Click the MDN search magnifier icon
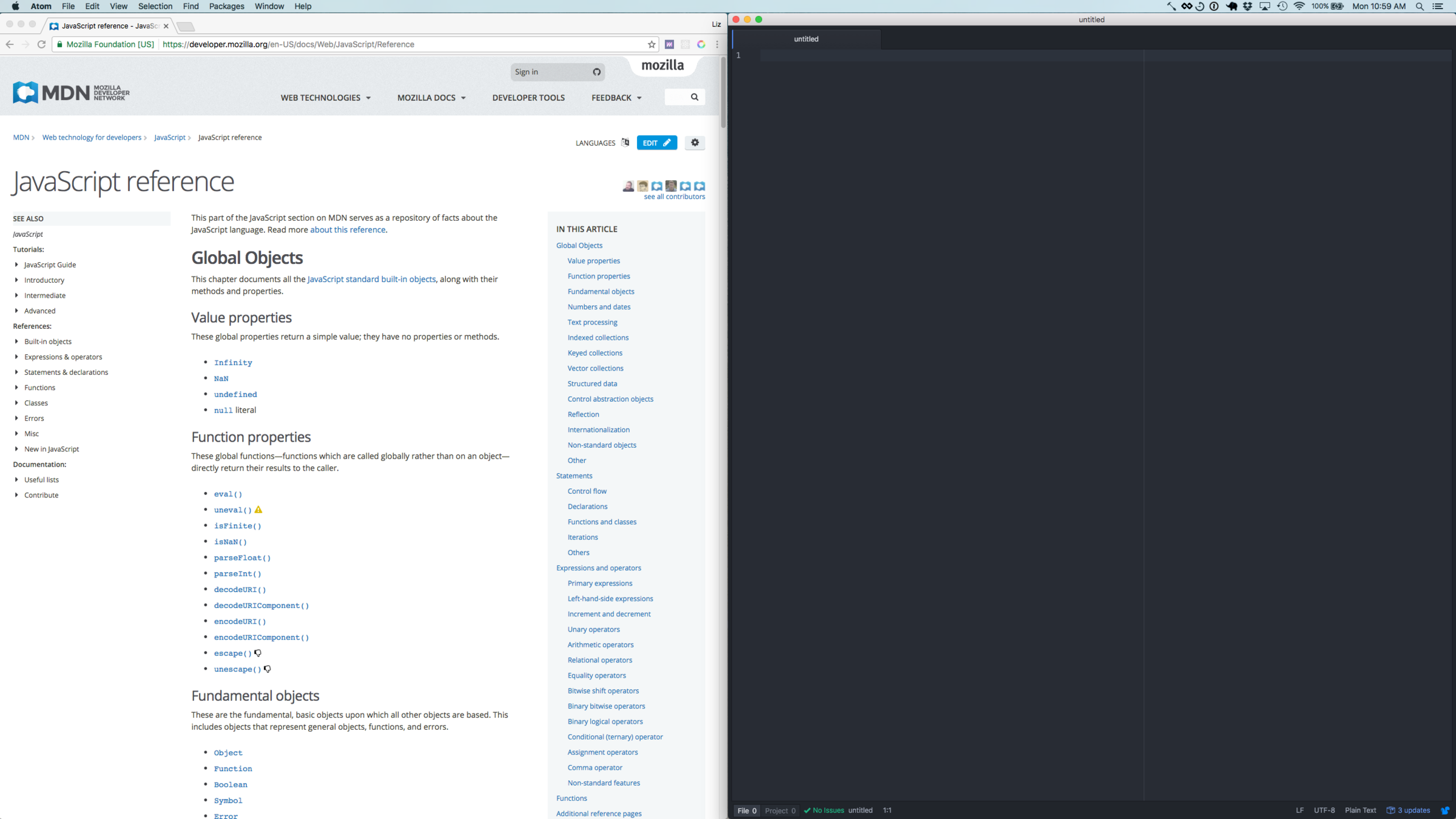The image size is (1456, 819). pos(695,97)
